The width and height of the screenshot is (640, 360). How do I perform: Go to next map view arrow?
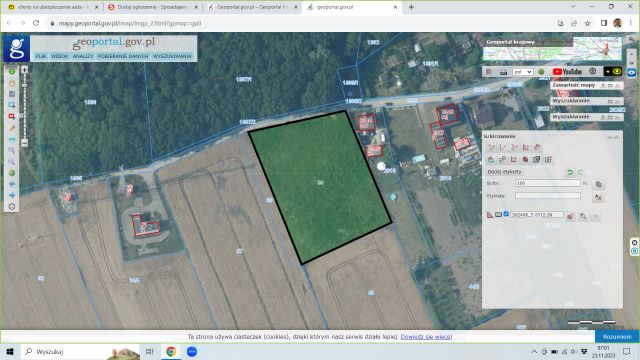click(12, 196)
